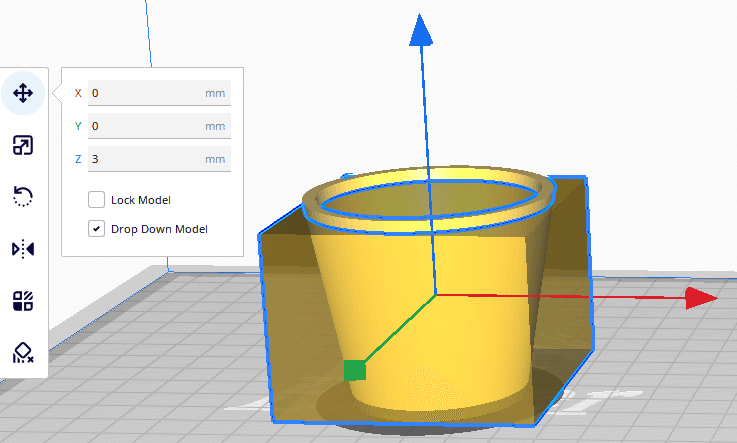The image size is (737, 443).
Task: Click the X position input field
Action: click(x=159, y=93)
